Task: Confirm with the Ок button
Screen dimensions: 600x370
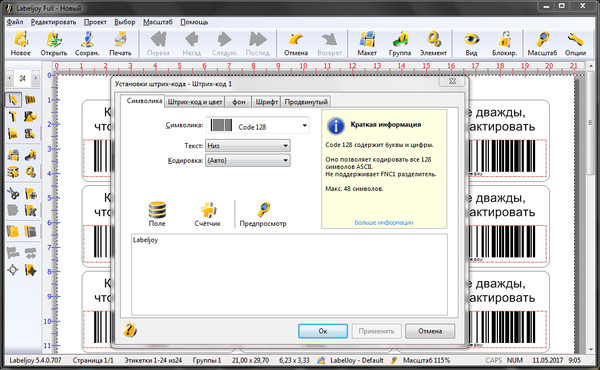Action: (323, 331)
